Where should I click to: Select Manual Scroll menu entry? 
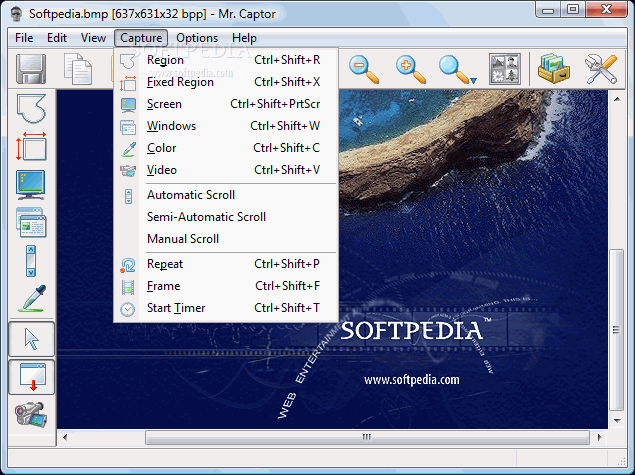coord(226,239)
